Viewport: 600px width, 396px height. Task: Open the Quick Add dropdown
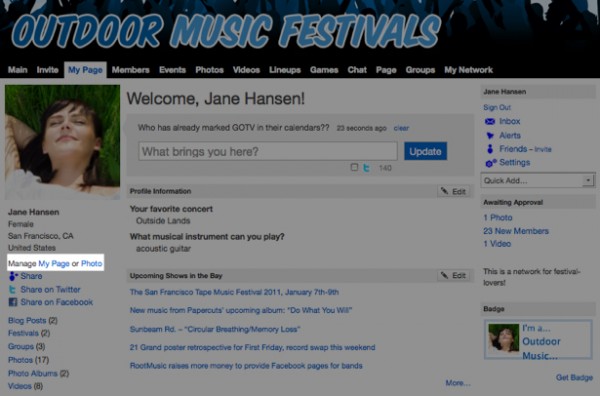538,180
